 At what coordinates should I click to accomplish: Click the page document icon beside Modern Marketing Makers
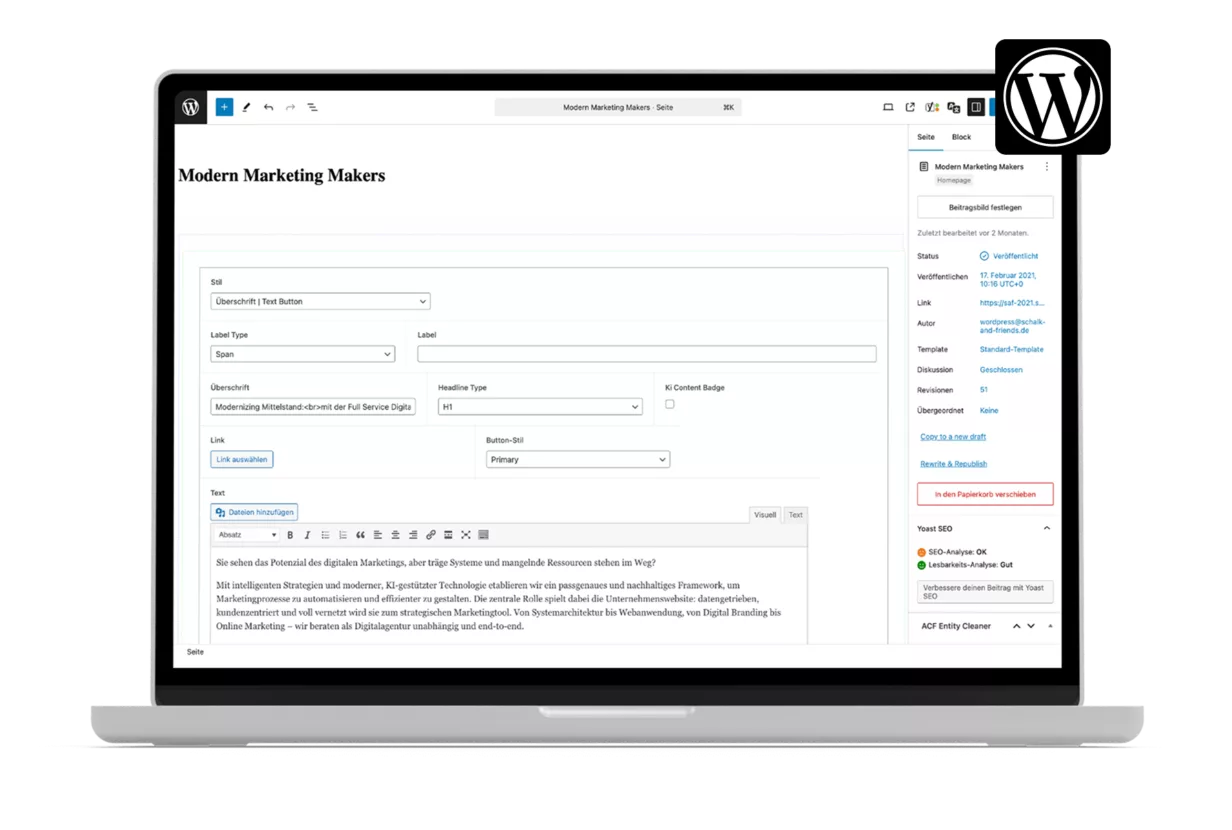coord(924,167)
